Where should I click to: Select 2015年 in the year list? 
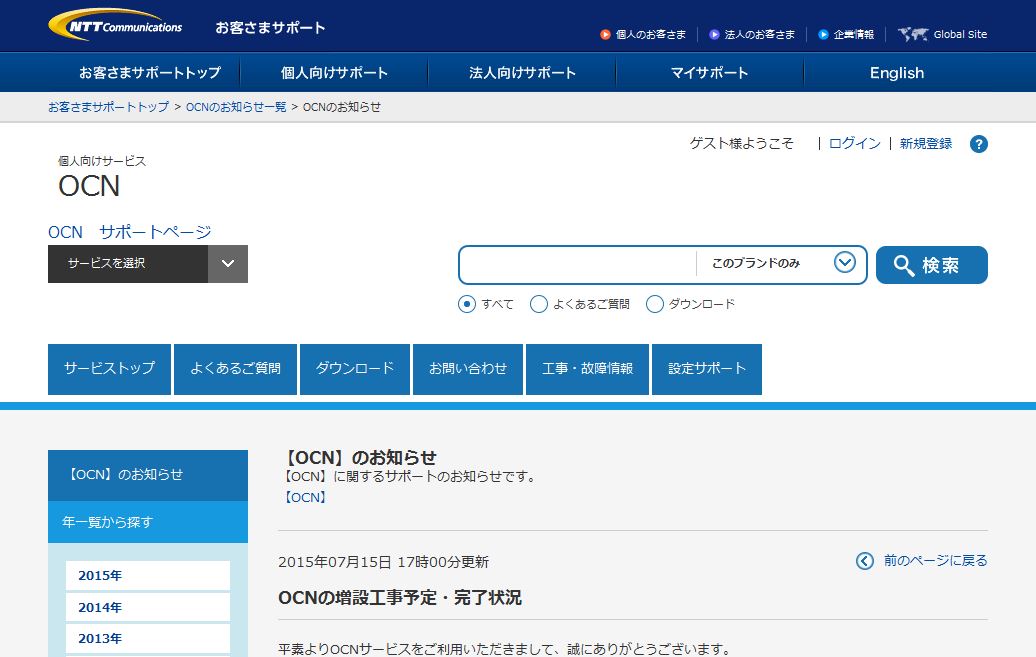pyautogui.click(x=148, y=575)
